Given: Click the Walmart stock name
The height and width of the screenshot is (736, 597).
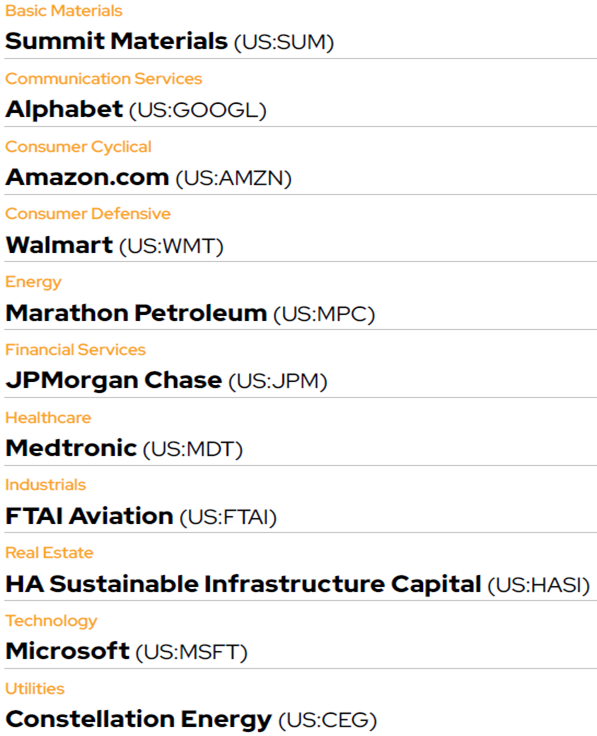Looking at the screenshot, I should [59, 245].
